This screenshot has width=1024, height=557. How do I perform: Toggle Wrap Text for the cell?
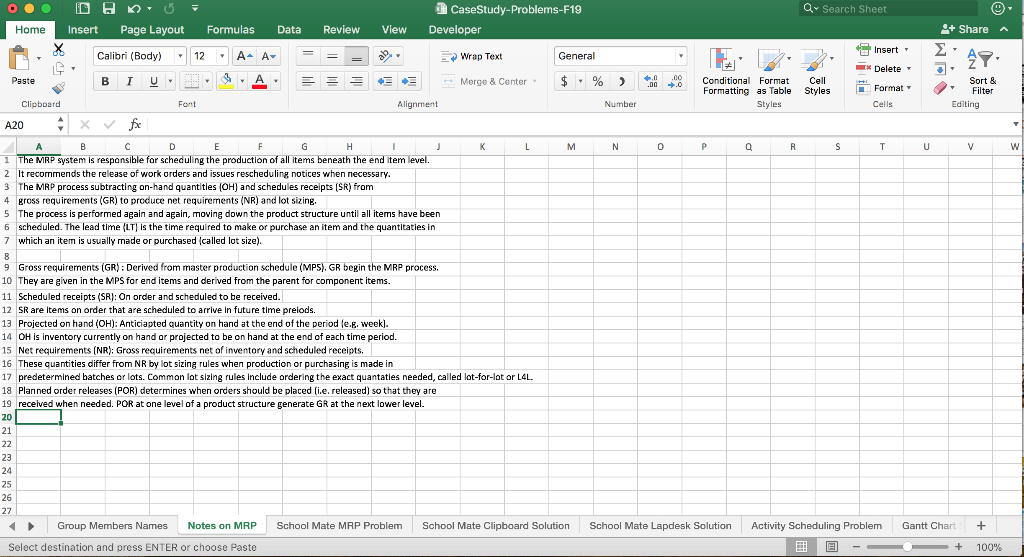click(x=472, y=56)
